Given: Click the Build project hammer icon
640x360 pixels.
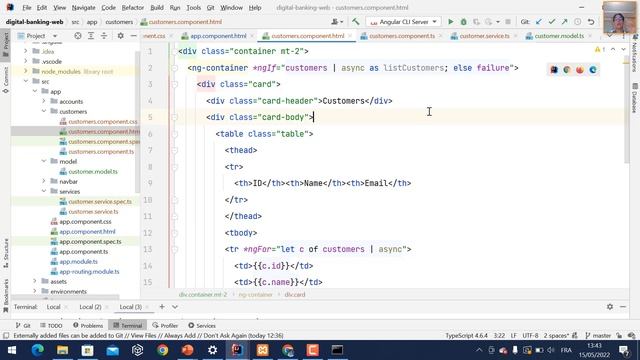Looking at the screenshot, I should [356, 22].
